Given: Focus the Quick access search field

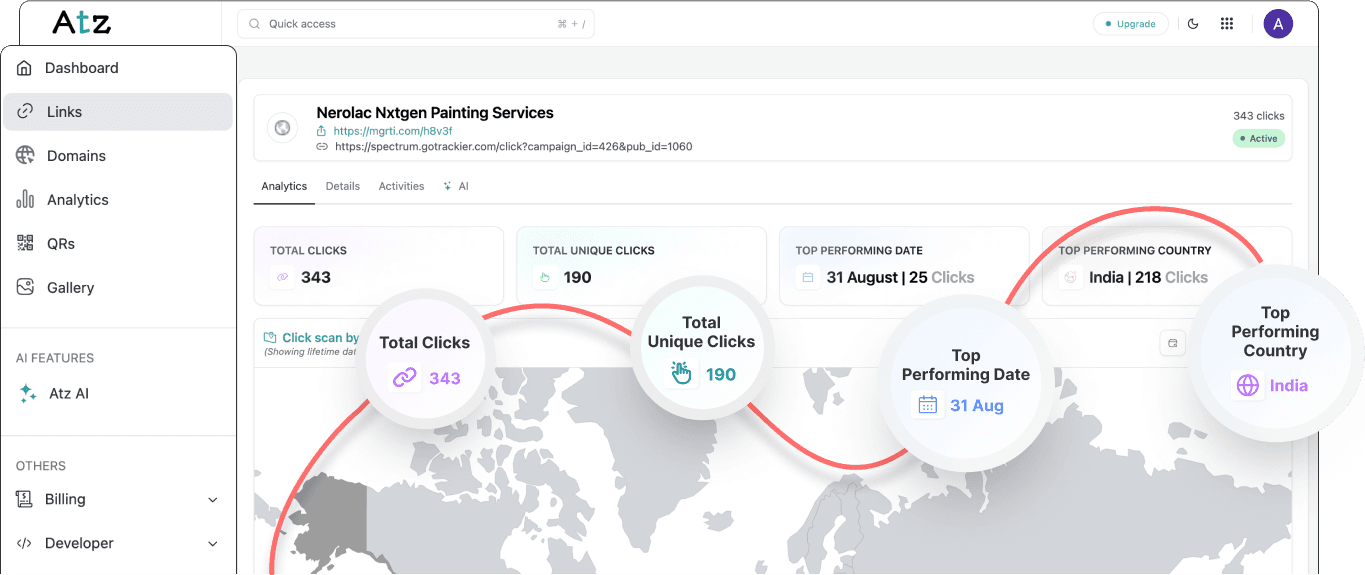Looking at the screenshot, I should pyautogui.click(x=416, y=24).
